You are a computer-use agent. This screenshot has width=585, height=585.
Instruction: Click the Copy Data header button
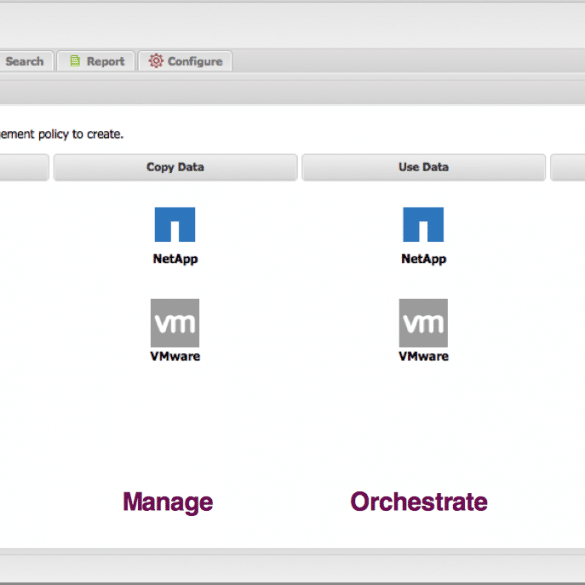175,167
